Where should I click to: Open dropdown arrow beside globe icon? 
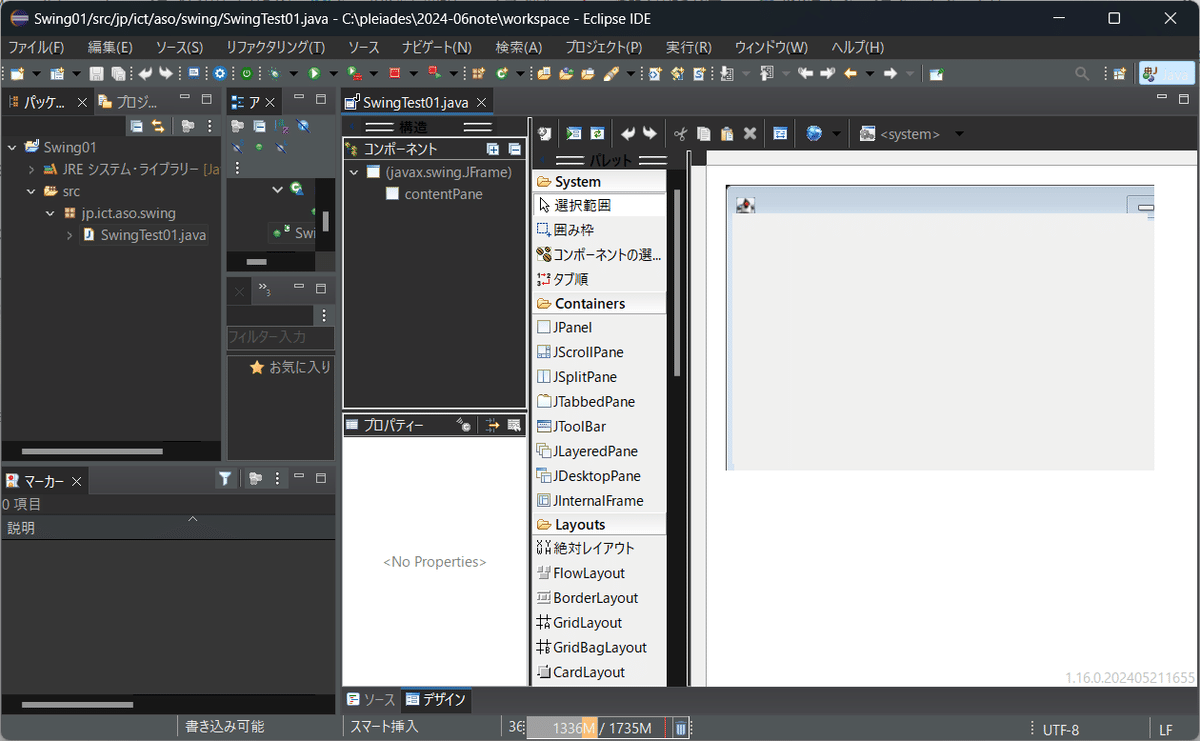pyautogui.click(x=836, y=134)
